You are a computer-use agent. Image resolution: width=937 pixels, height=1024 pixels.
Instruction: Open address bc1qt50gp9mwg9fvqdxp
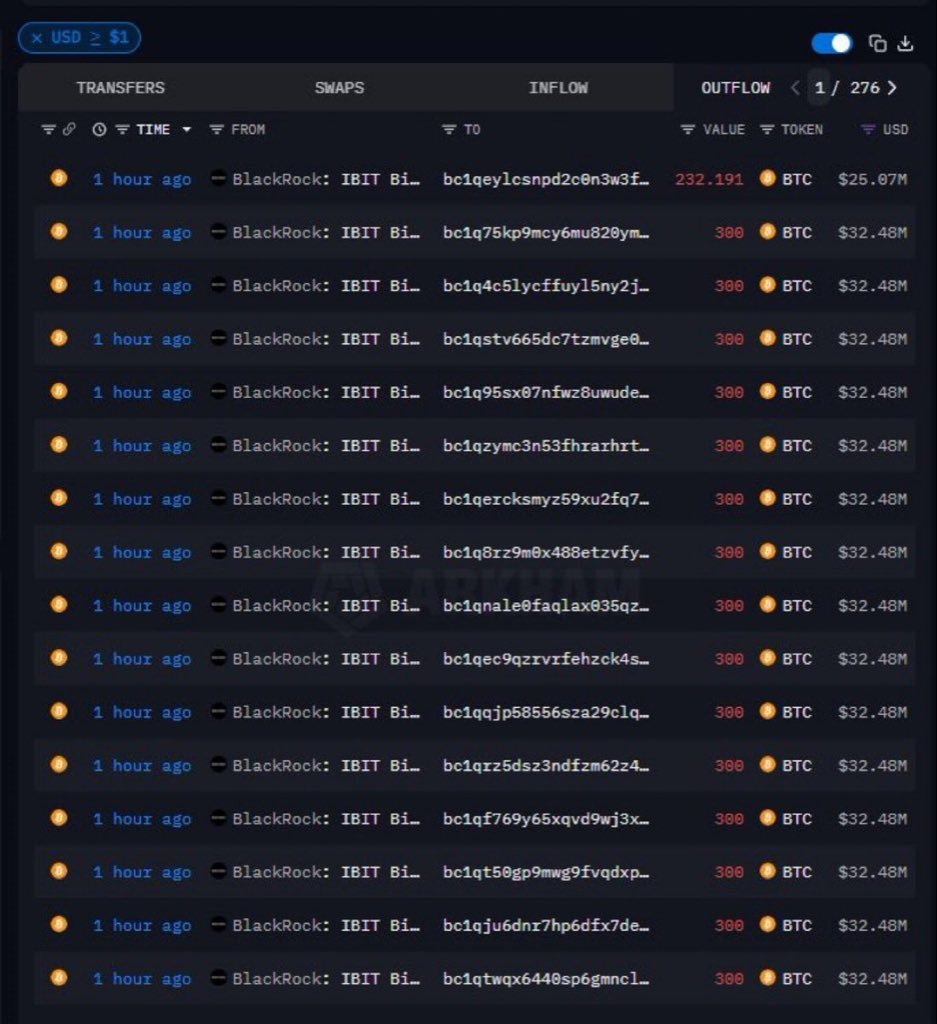[x=546, y=872]
